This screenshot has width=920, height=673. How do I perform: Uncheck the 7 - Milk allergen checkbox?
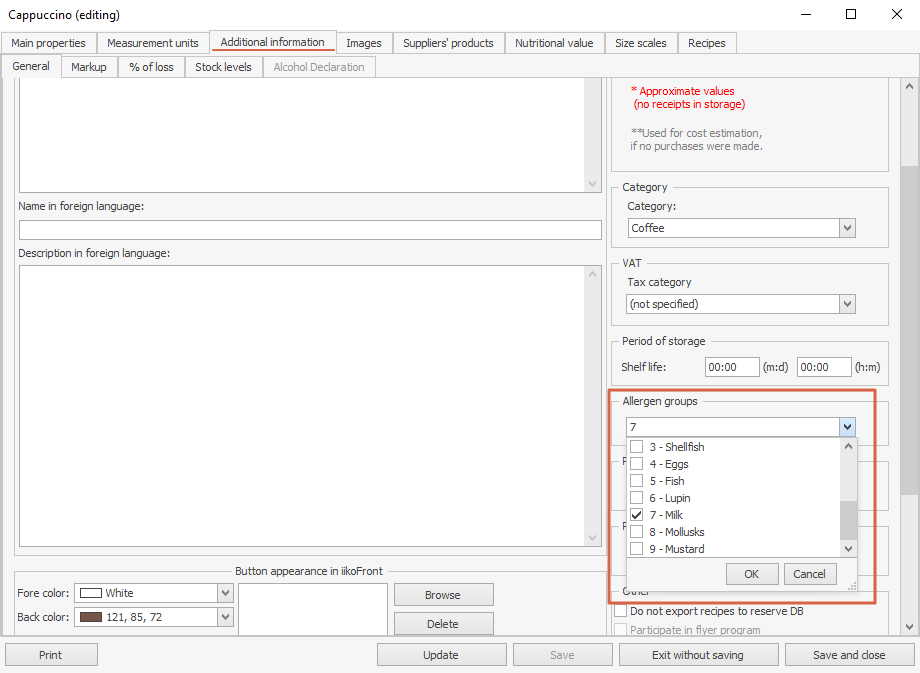636,515
